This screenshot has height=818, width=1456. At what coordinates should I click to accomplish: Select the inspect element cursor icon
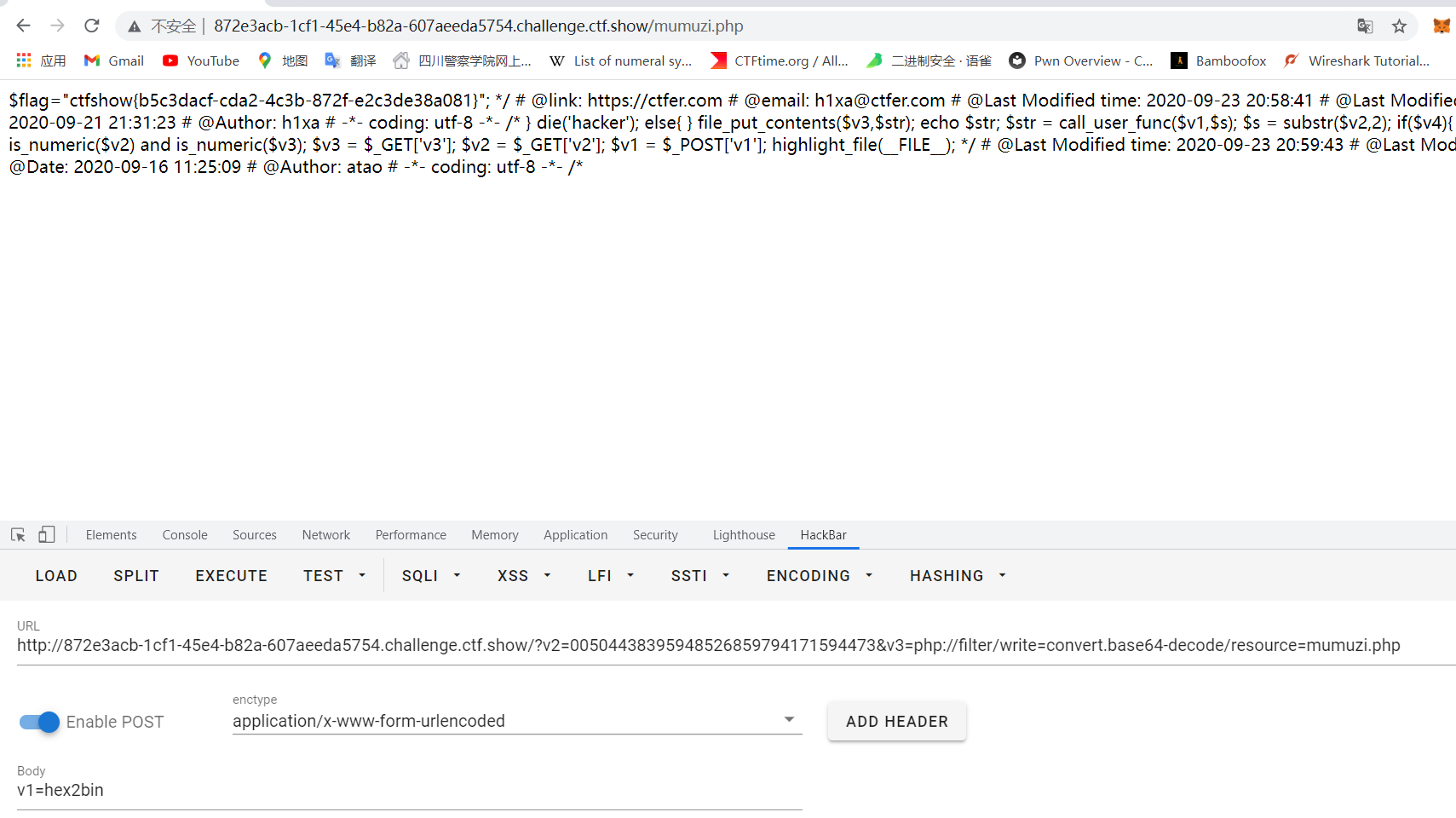[x=17, y=534]
